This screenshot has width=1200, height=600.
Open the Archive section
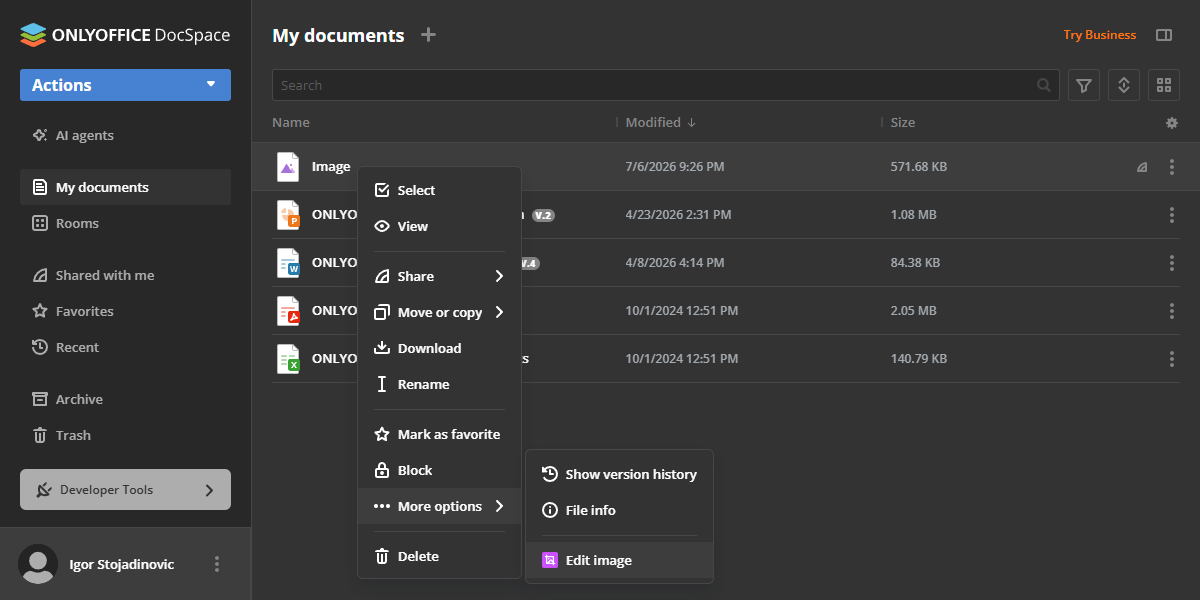coord(125,399)
